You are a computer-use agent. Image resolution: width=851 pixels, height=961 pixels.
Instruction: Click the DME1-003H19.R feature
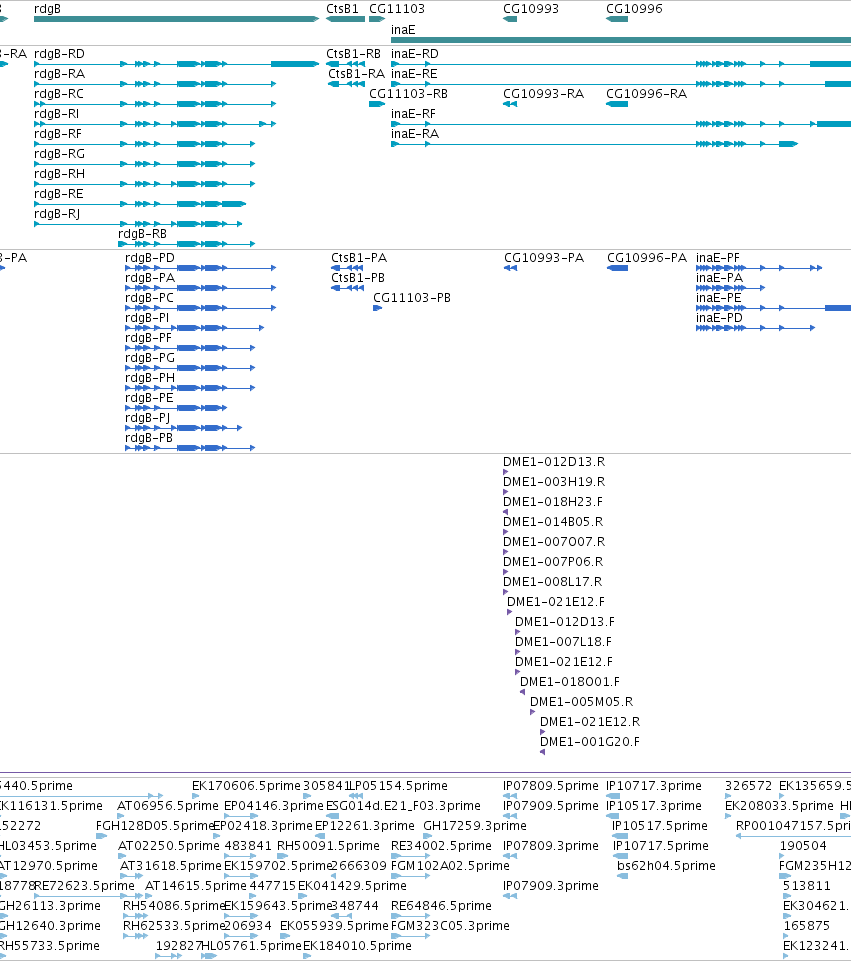click(554, 482)
